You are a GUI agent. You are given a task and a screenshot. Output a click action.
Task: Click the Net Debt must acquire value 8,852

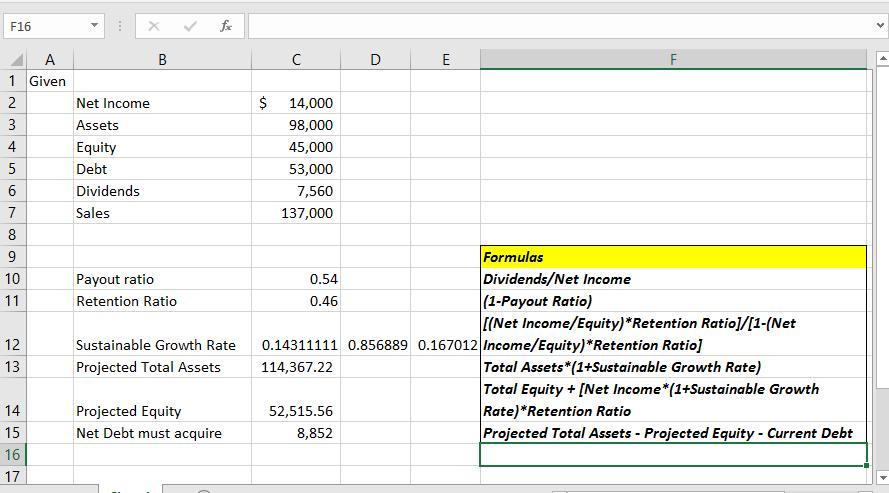pos(296,433)
